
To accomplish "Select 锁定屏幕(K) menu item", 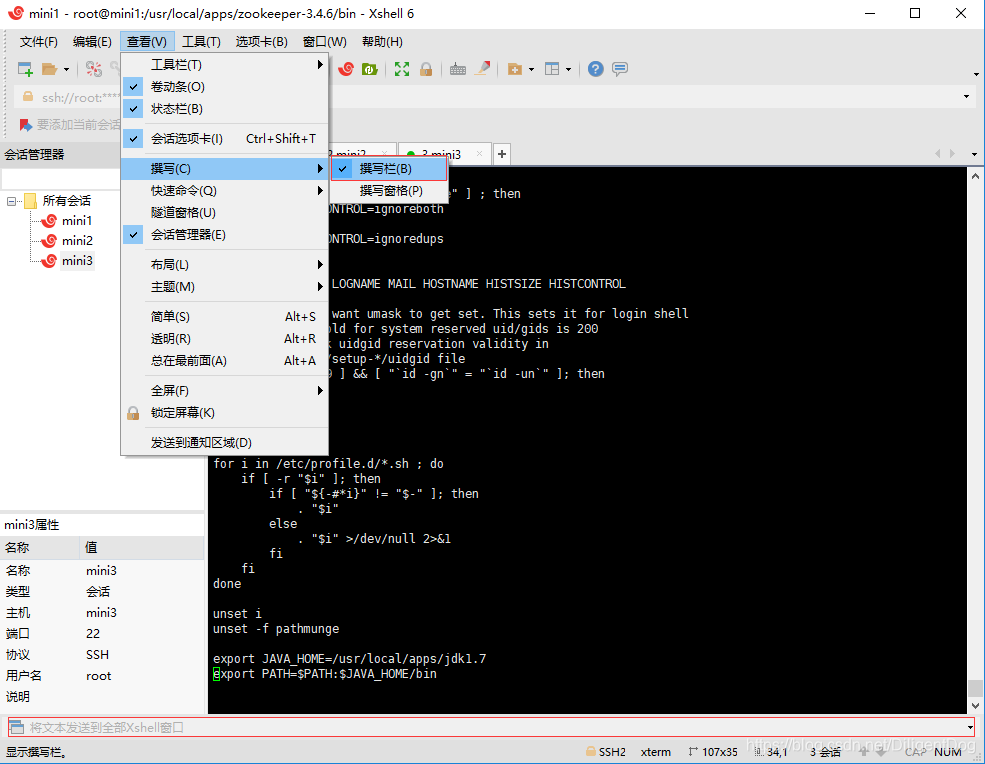I will 224,413.
